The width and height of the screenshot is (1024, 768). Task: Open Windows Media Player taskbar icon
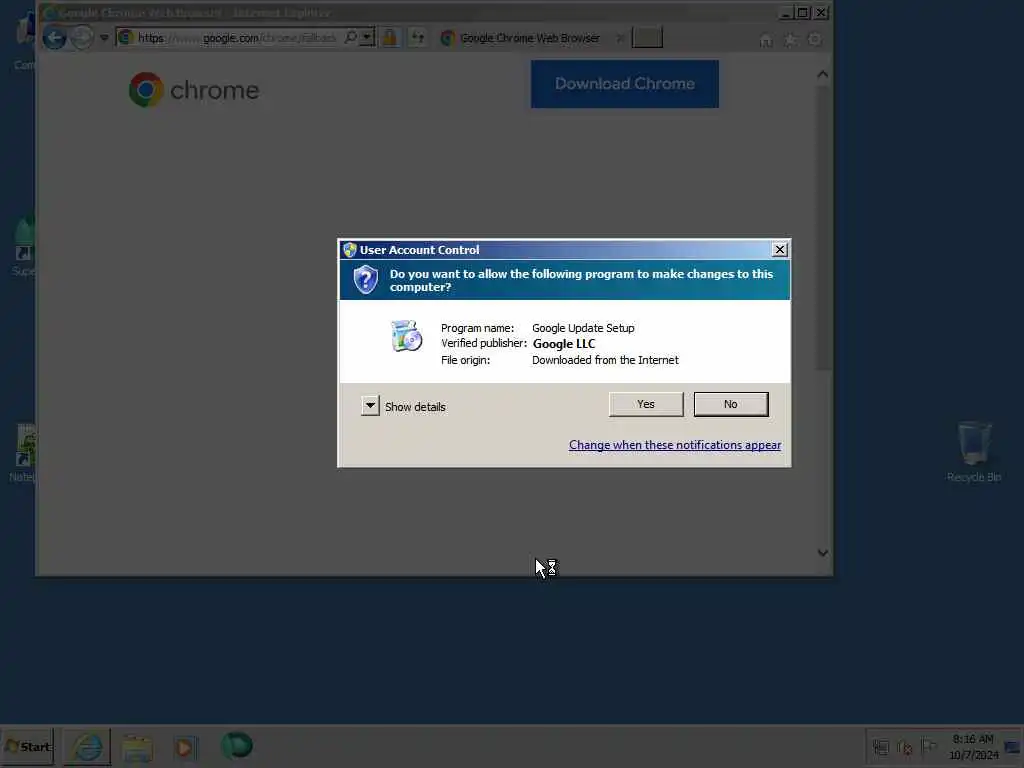tap(185, 748)
